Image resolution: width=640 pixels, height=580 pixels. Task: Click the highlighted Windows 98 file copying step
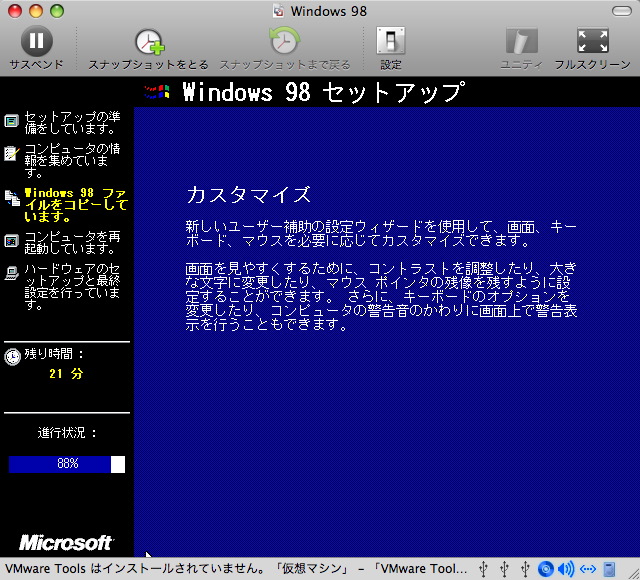click(x=75, y=204)
